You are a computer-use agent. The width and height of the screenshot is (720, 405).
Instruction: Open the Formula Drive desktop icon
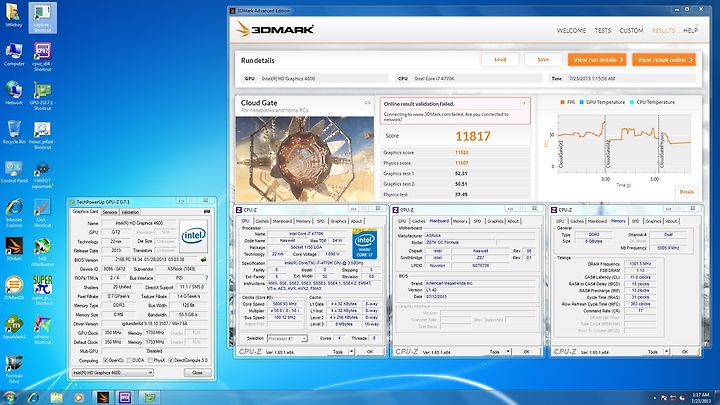coord(14,369)
